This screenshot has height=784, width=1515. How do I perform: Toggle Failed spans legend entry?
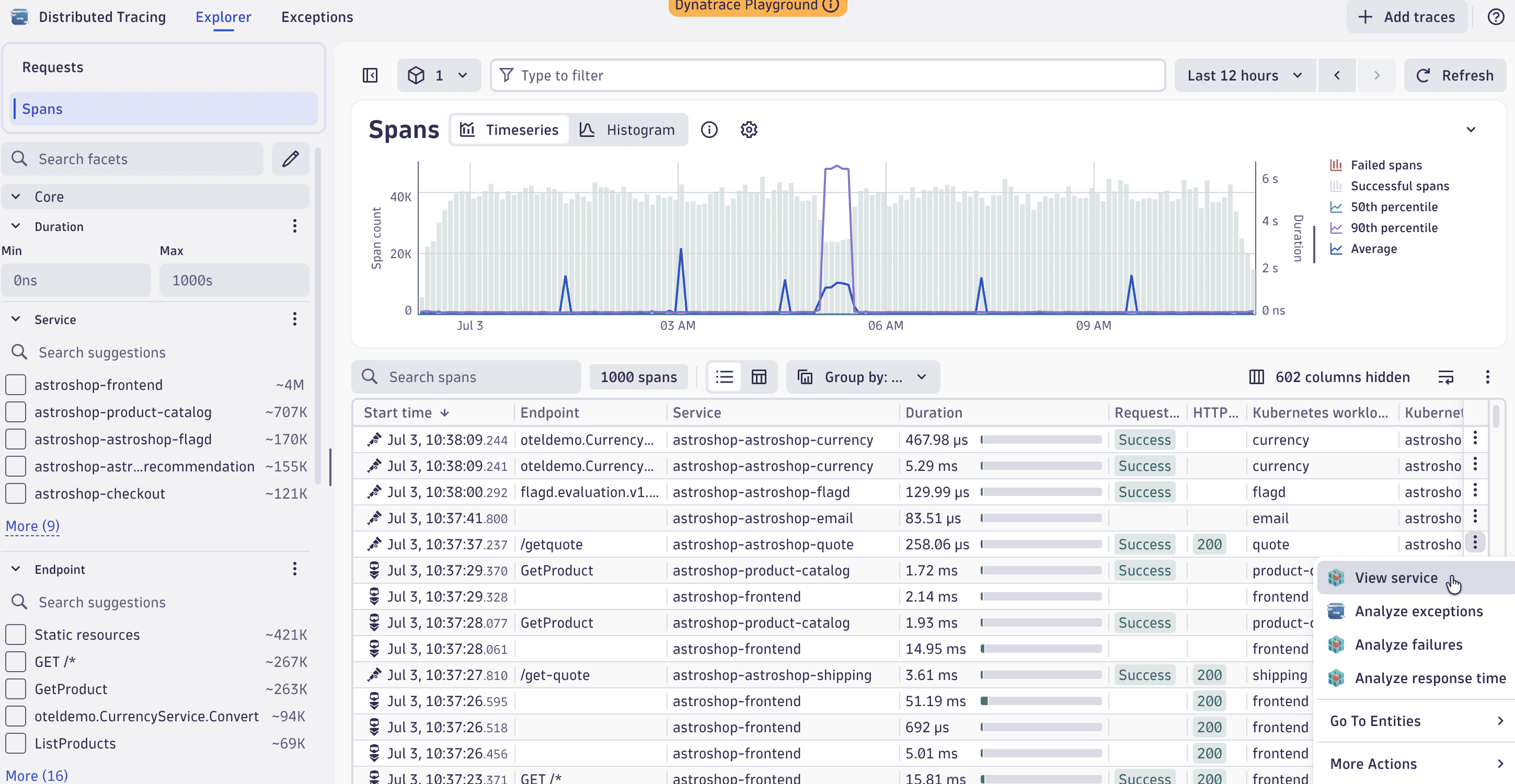click(x=1375, y=165)
